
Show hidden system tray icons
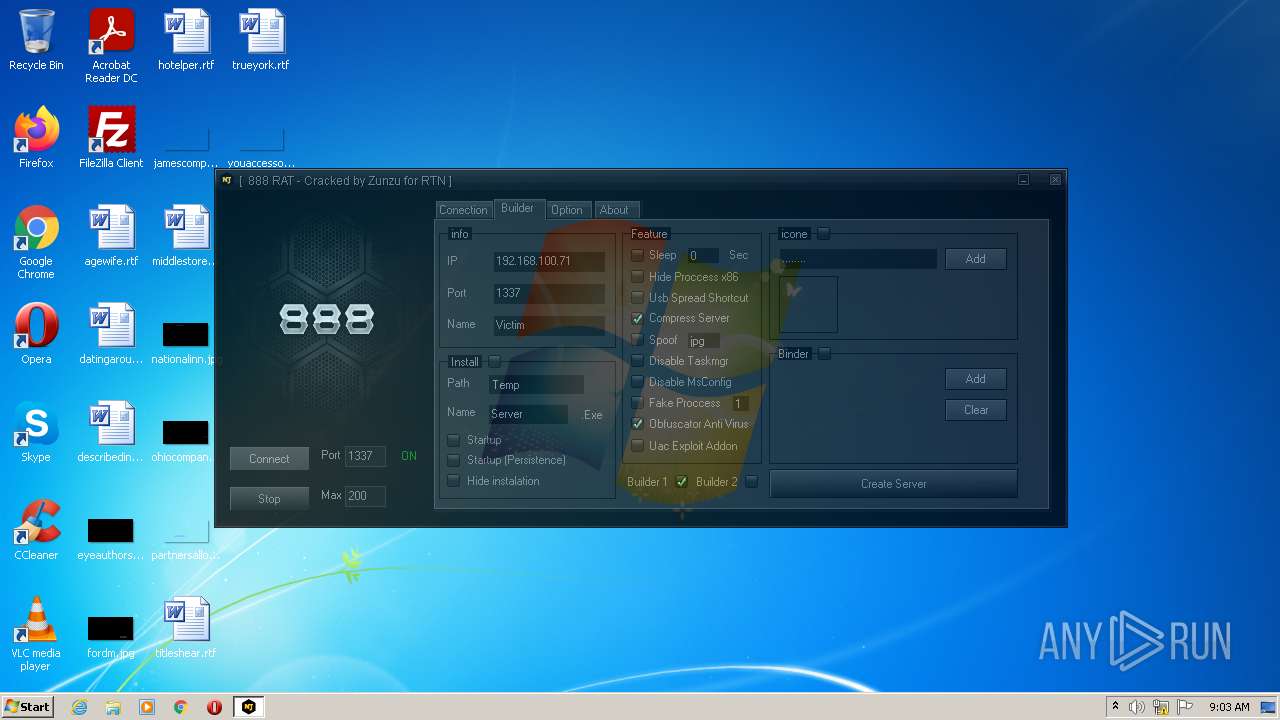[1115, 707]
